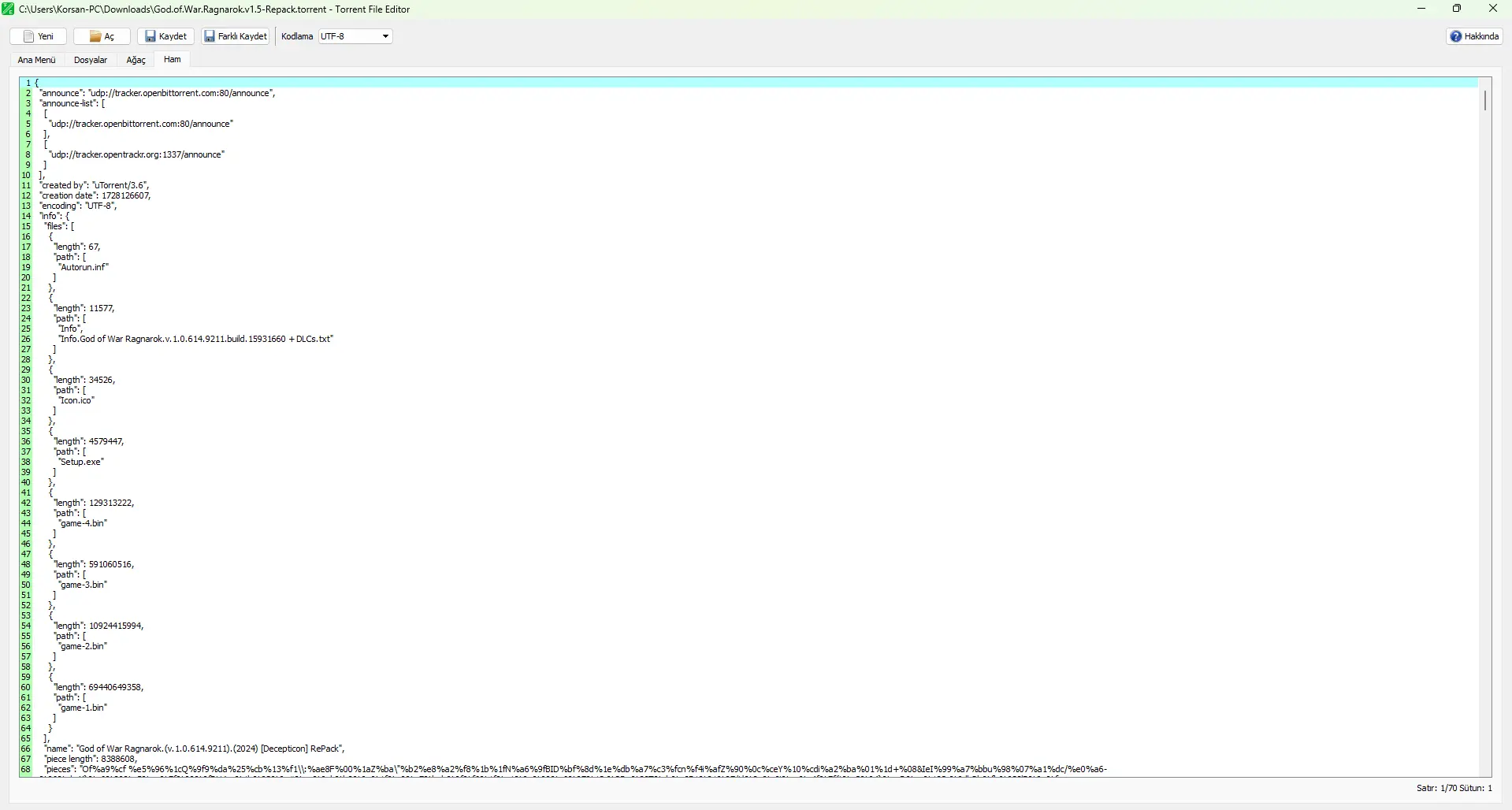Screen dimensions: 1512x810
Task: Expand the Kodlama UTF-8 encoding dropdown
Action: (x=355, y=36)
